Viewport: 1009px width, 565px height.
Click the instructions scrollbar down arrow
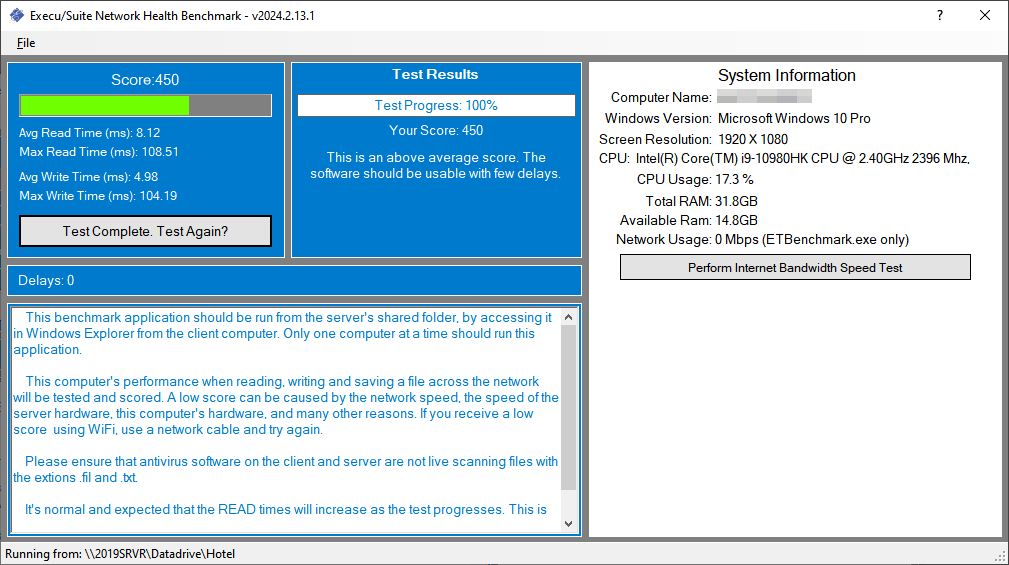click(568, 524)
